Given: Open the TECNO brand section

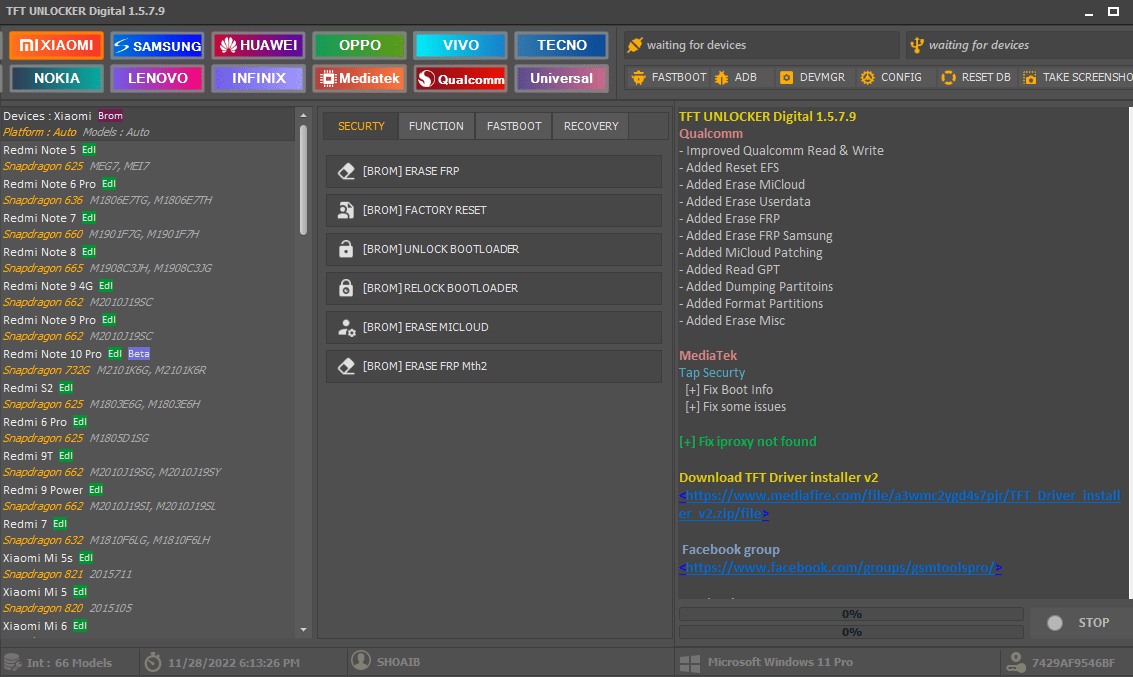Looking at the screenshot, I should click(x=561, y=46).
